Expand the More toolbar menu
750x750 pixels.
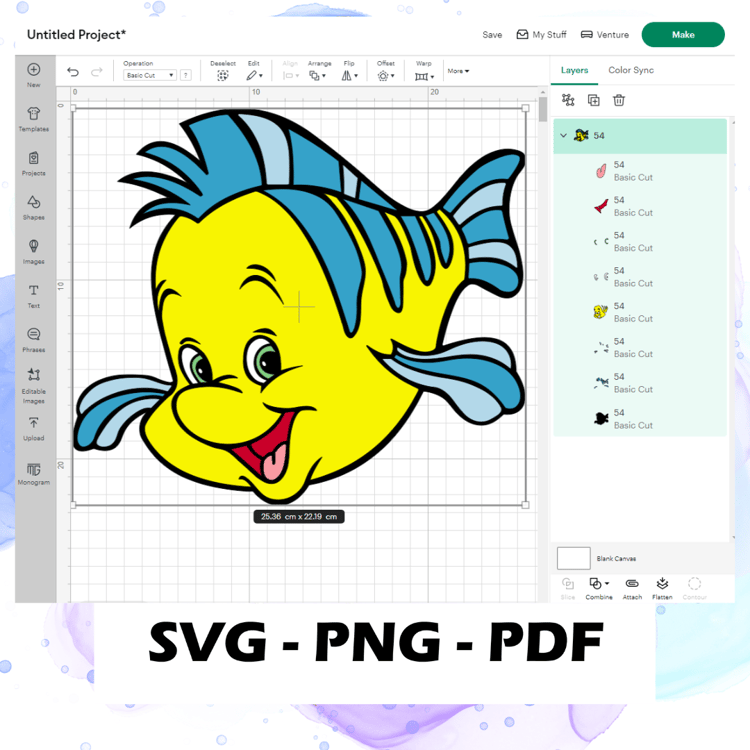458,71
